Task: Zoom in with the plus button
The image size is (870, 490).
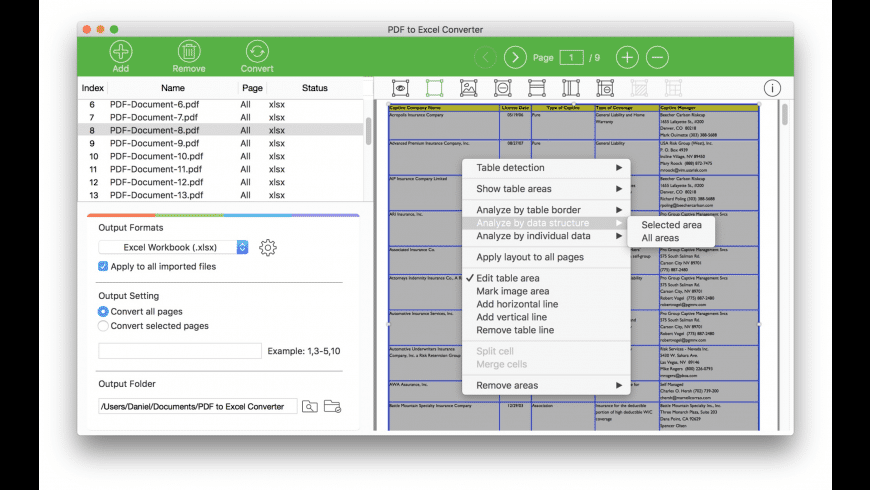Action: 627,57
